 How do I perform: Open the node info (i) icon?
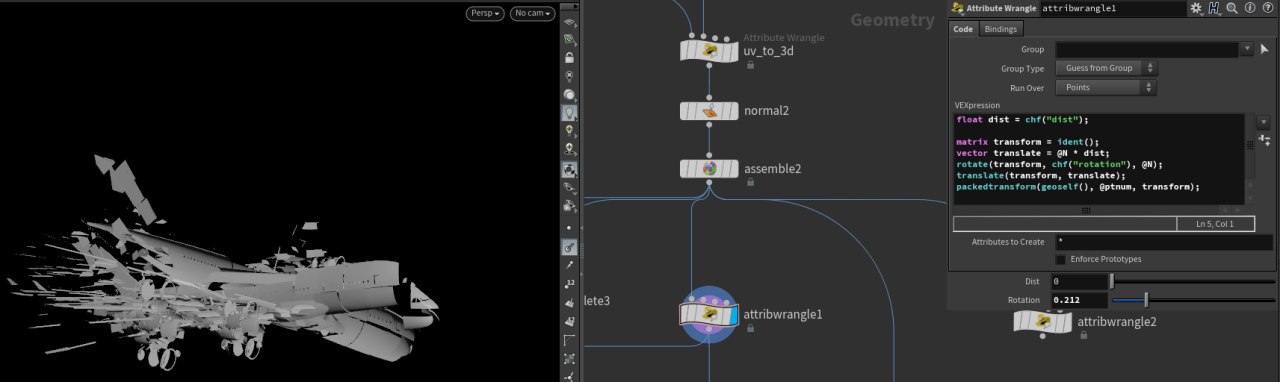1250,8
